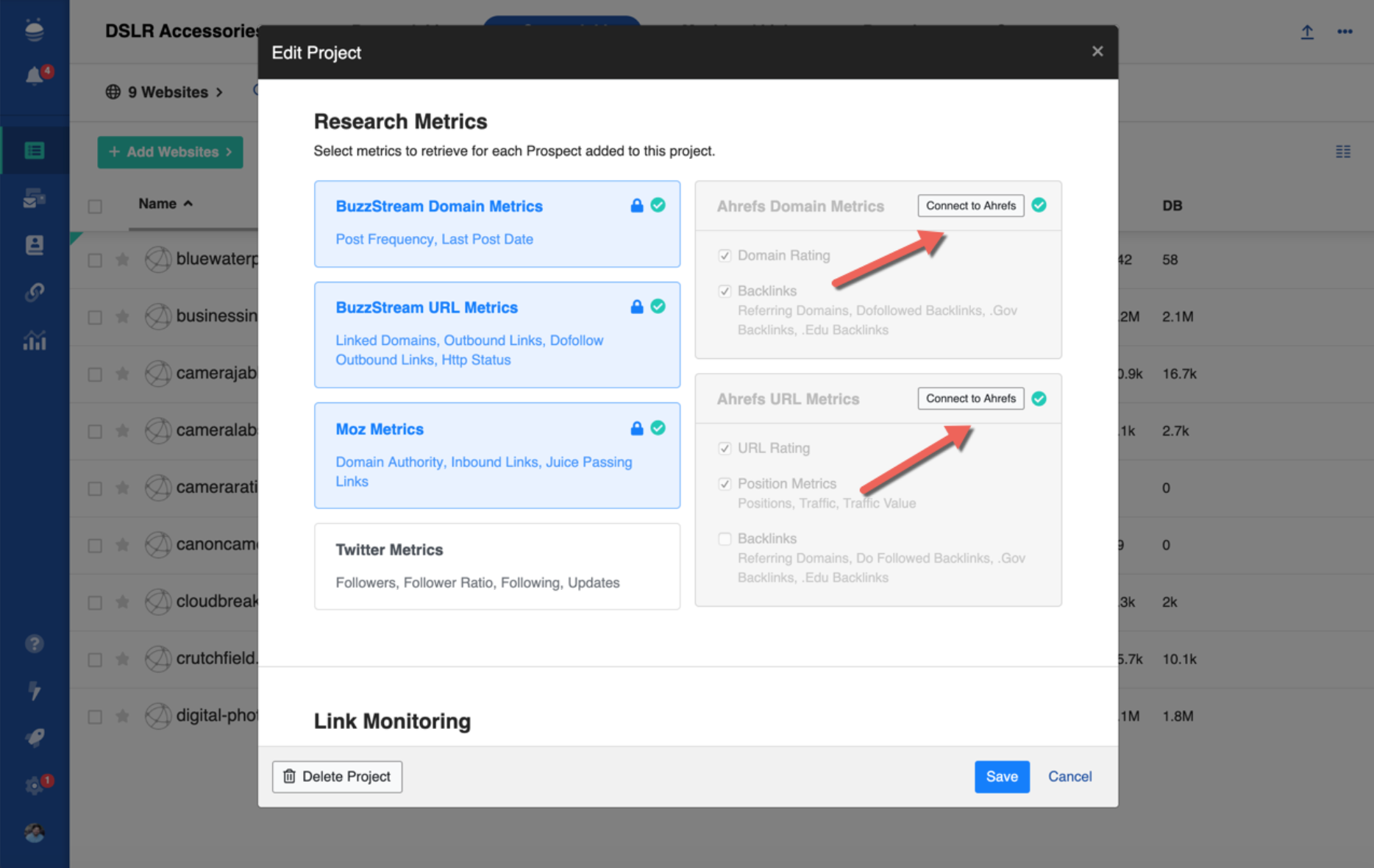Open the help question mark icon
This screenshot has height=868, width=1374.
point(35,644)
